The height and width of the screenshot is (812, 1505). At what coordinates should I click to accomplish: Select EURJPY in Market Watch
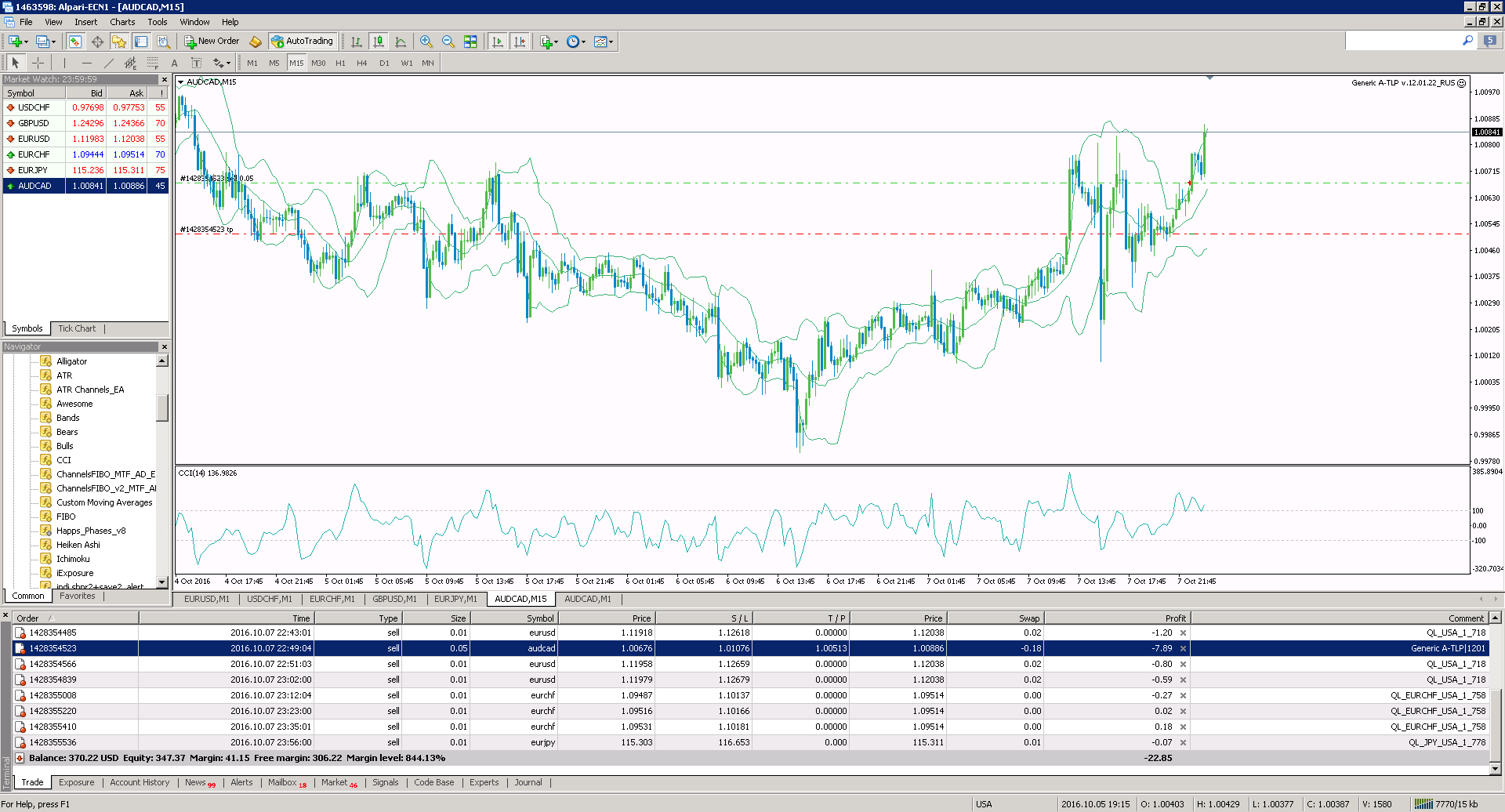pyautogui.click(x=86, y=170)
